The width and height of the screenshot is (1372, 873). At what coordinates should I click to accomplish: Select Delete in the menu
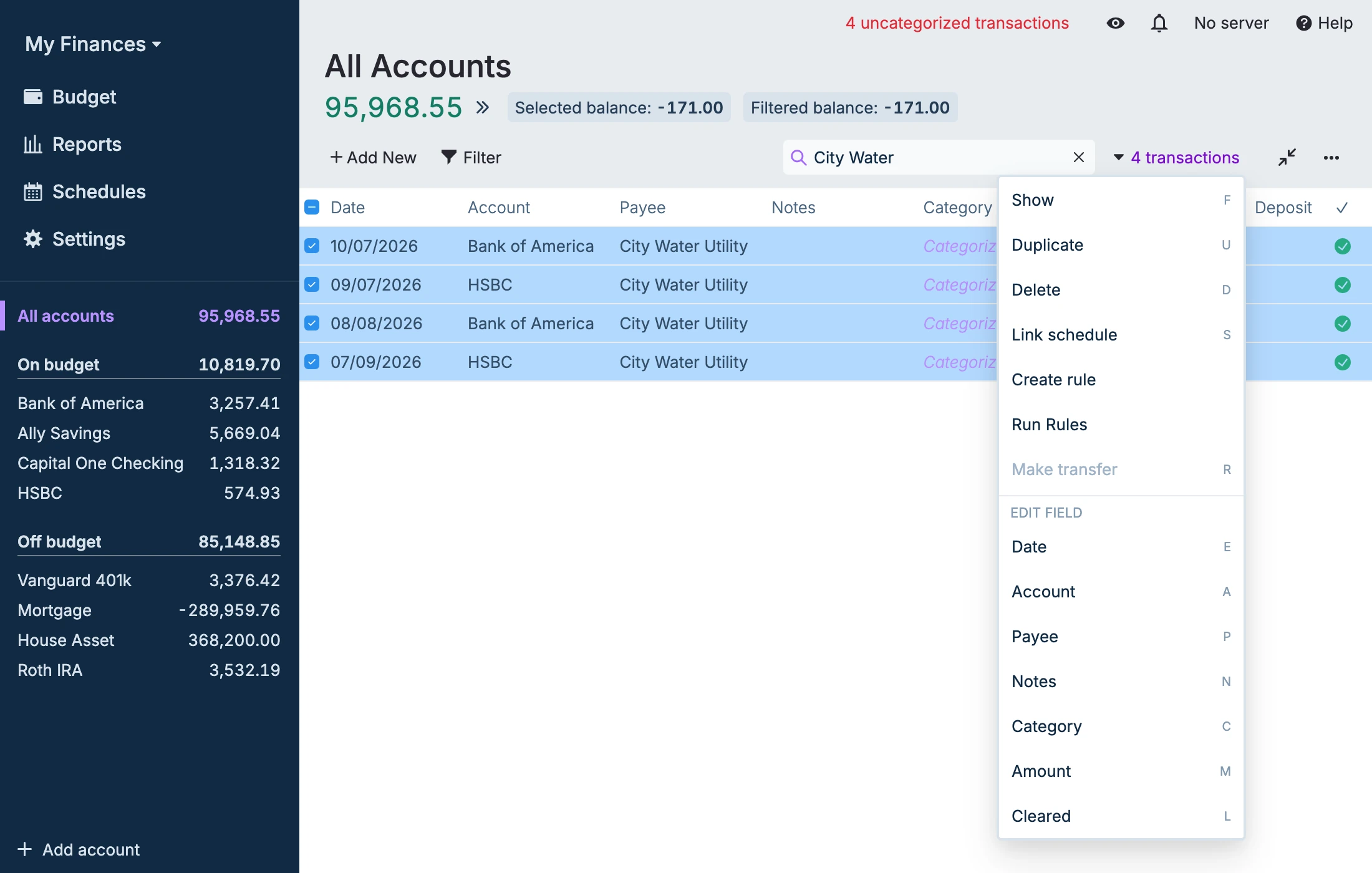1121,290
